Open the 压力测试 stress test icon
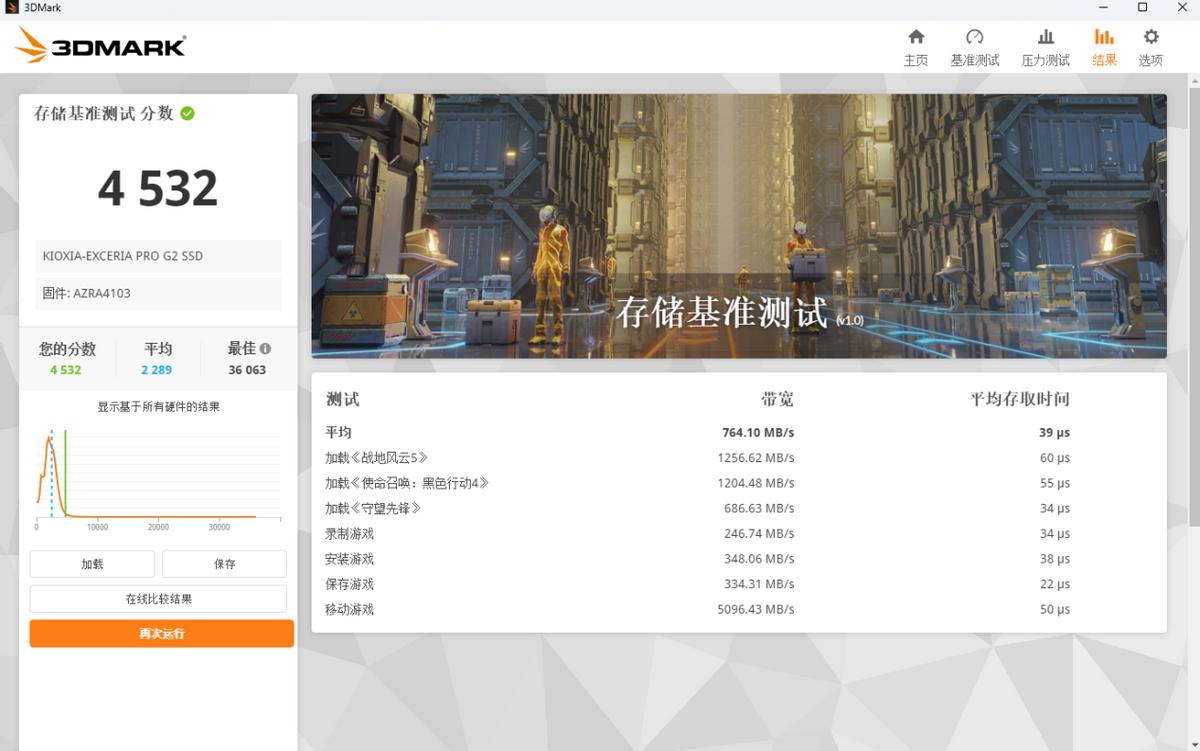Image resolution: width=1200 pixels, height=751 pixels. [1046, 45]
